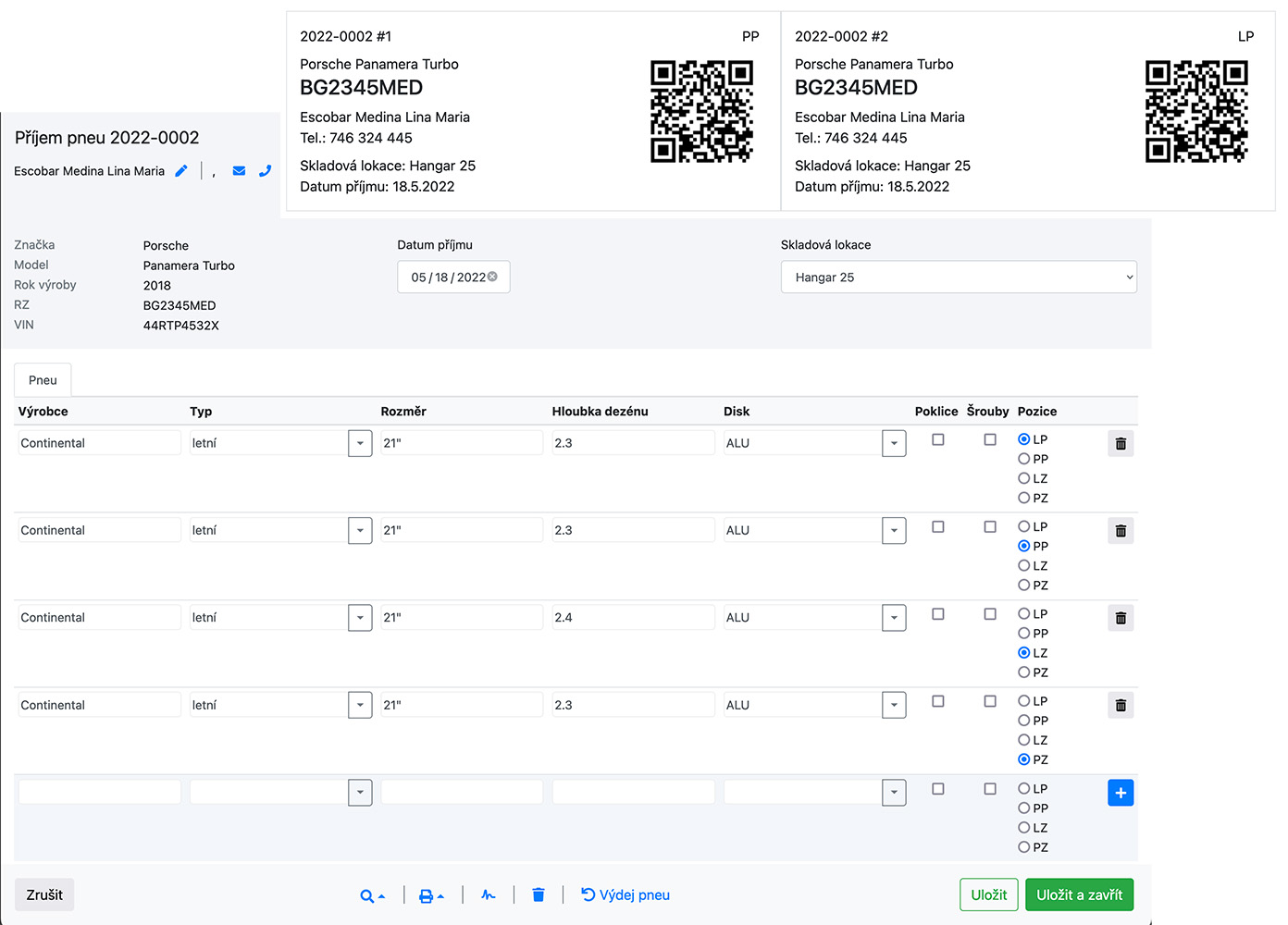The image size is (1288, 925).
Task: Open the Skladová lokace Hangar 25 dropdown
Action: coord(959,277)
